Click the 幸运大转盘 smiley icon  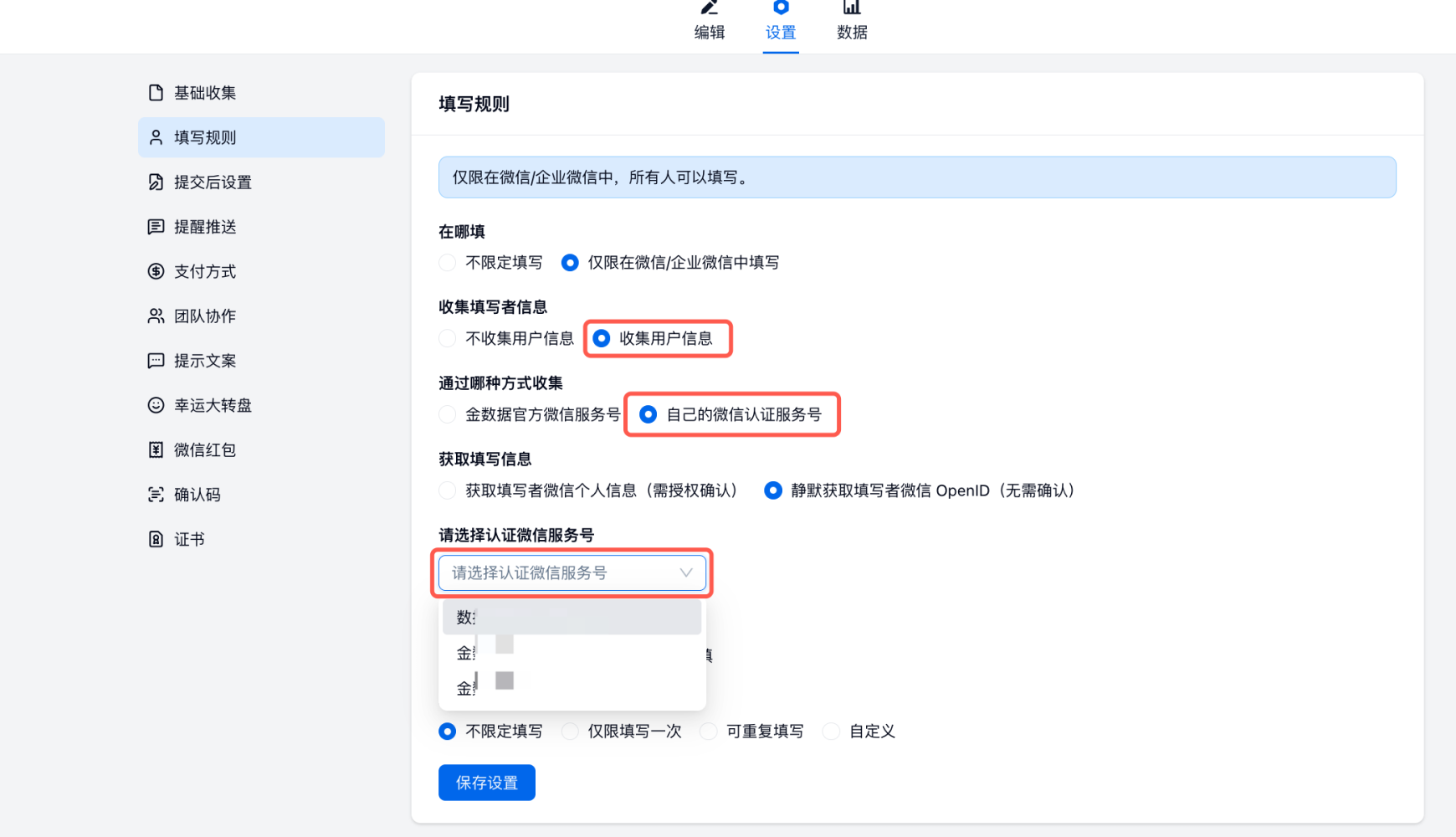(156, 405)
